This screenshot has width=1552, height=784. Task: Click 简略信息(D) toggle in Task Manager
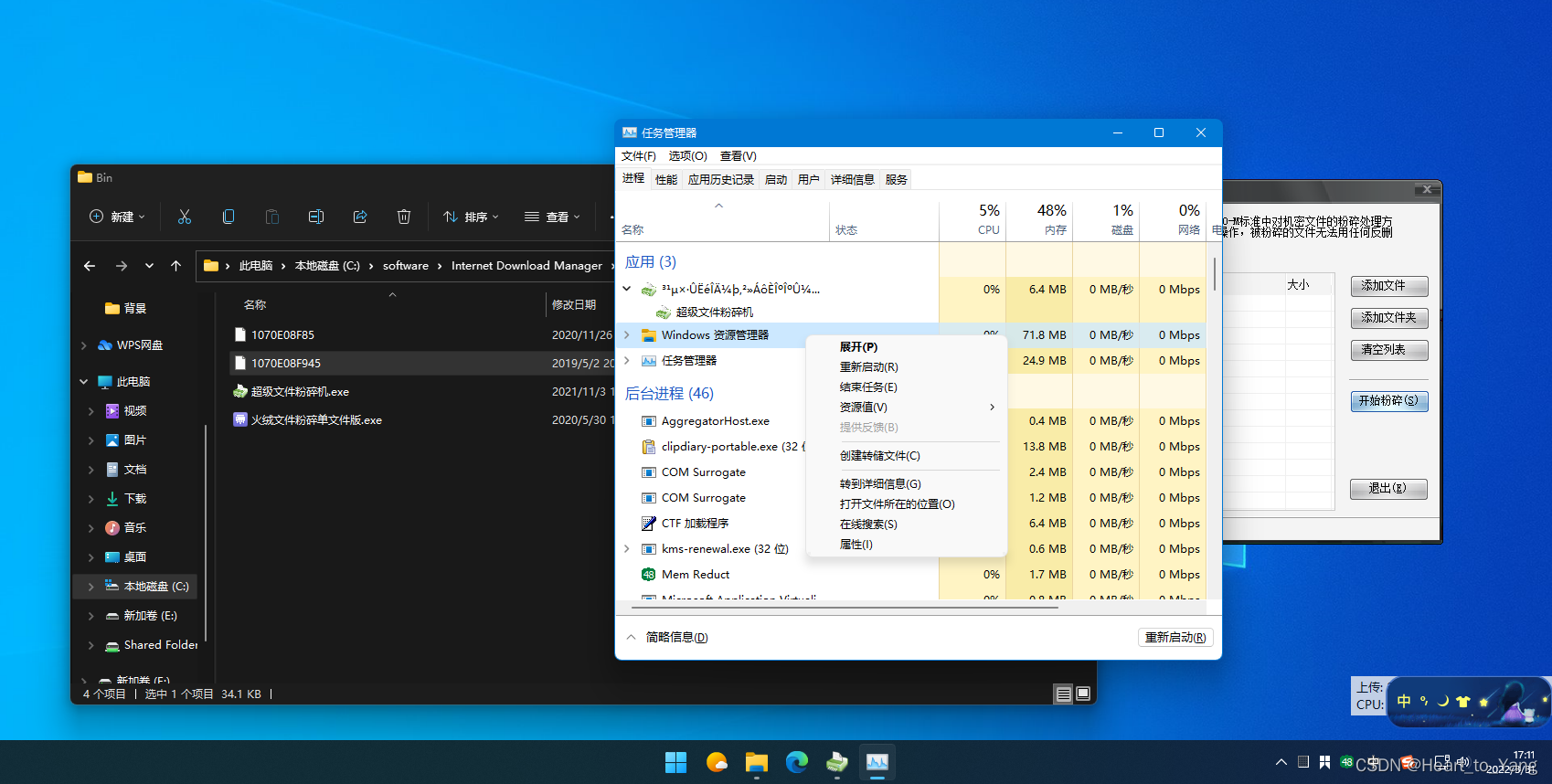[667, 637]
